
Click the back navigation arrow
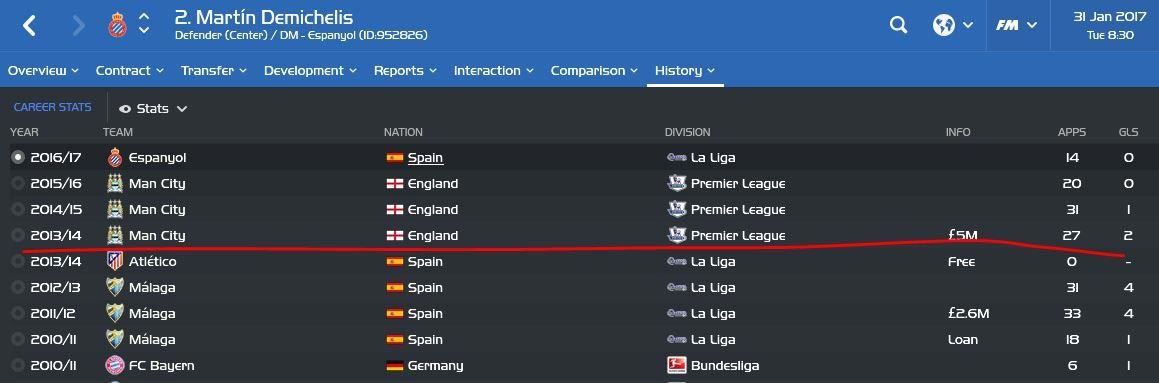point(30,25)
